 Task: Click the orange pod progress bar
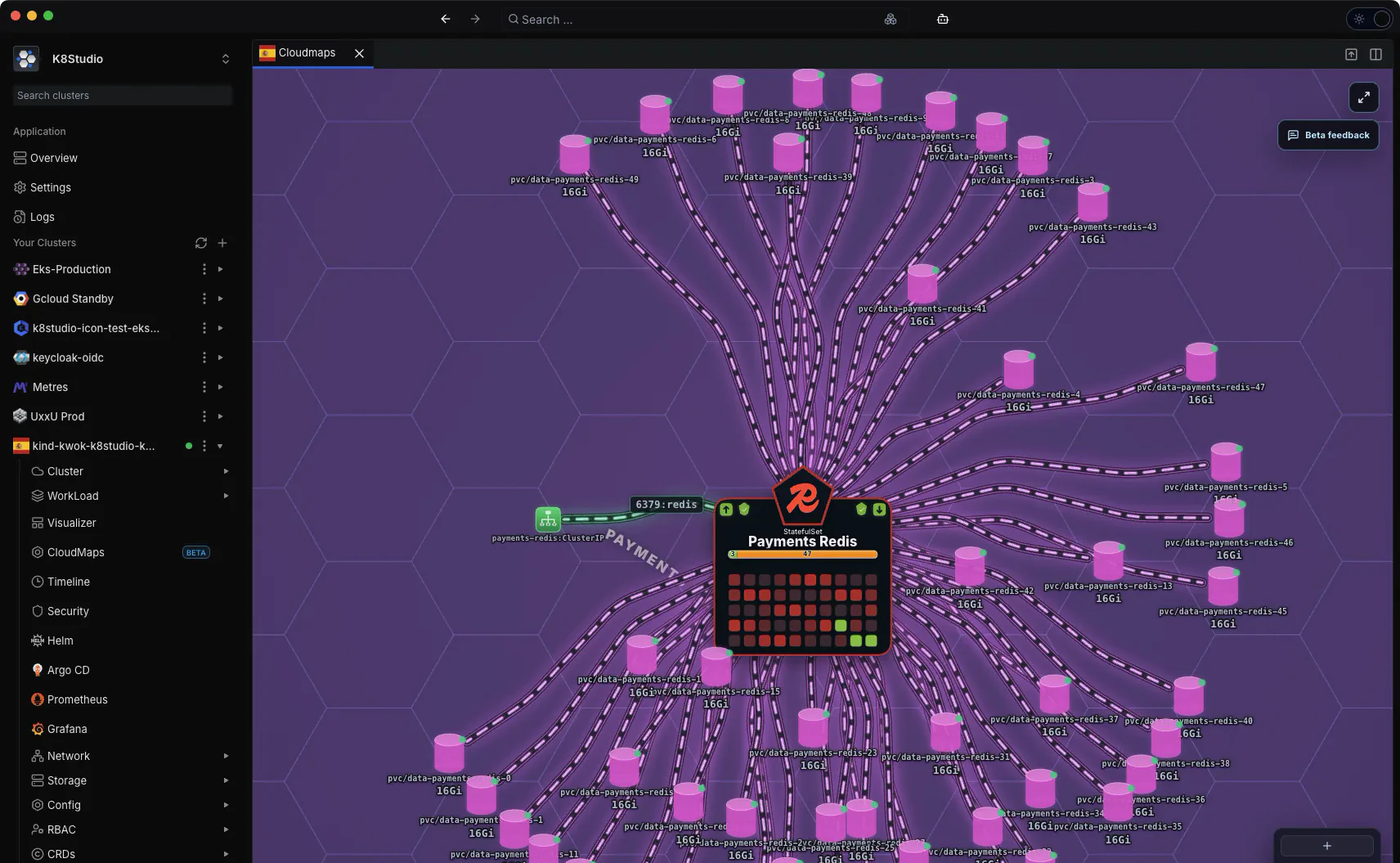(803, 554)
